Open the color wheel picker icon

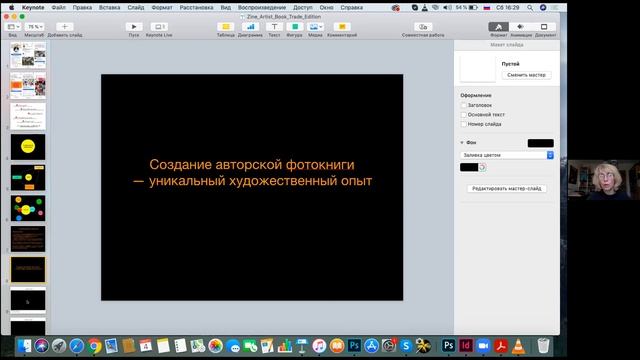point(482,167)
